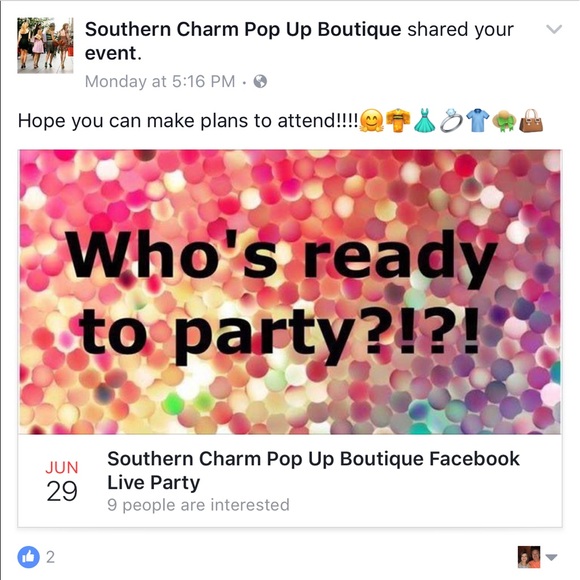Click the teal dress emoji
This screenshot has height=580, width=580.
(x=424, y=121)
